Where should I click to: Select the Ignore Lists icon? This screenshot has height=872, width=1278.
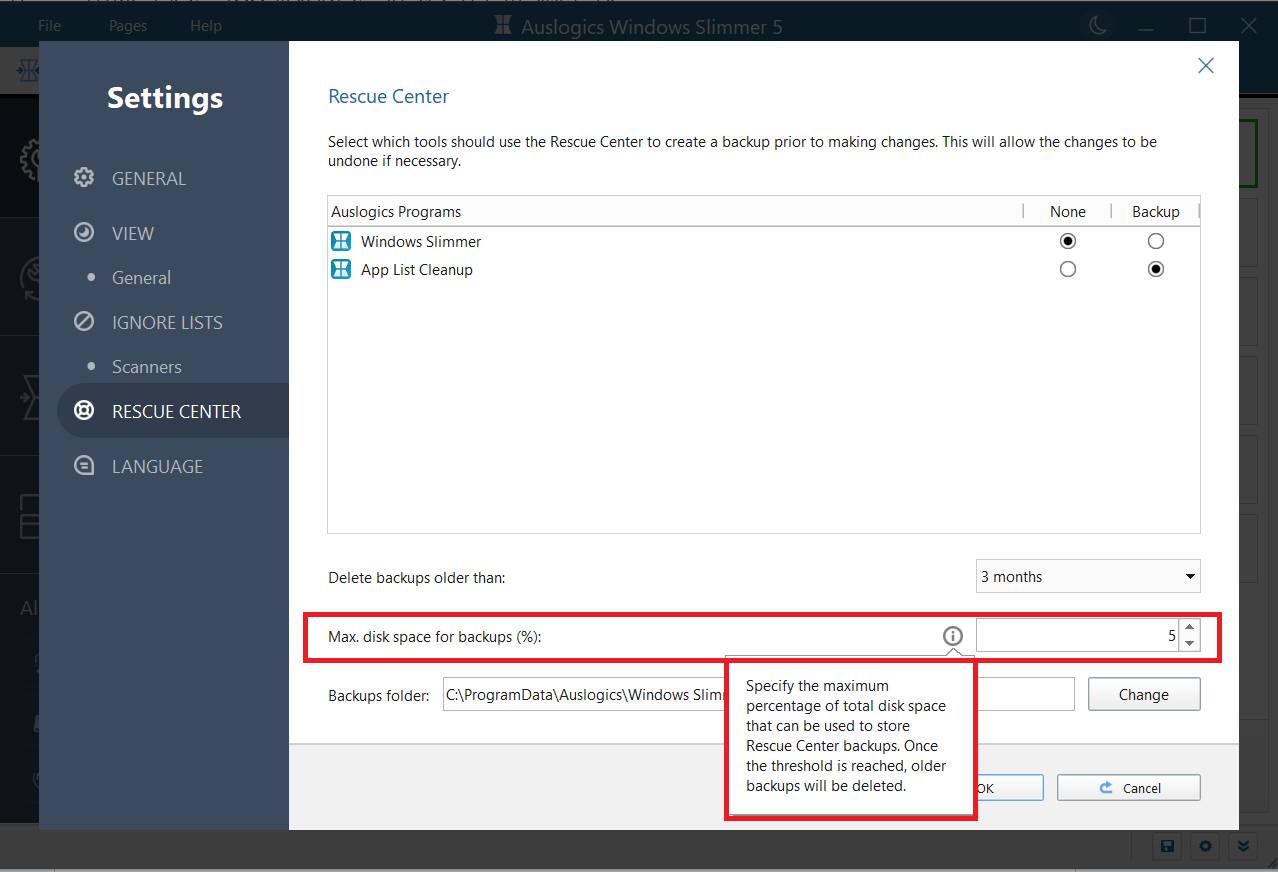(x=84, y=321)
